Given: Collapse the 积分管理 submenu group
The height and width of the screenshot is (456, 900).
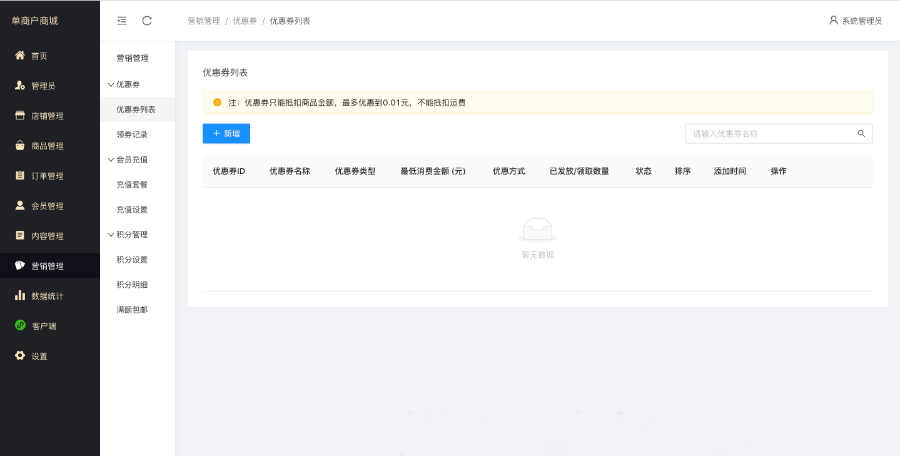Looking at the screenshot, I should [131, 234].
